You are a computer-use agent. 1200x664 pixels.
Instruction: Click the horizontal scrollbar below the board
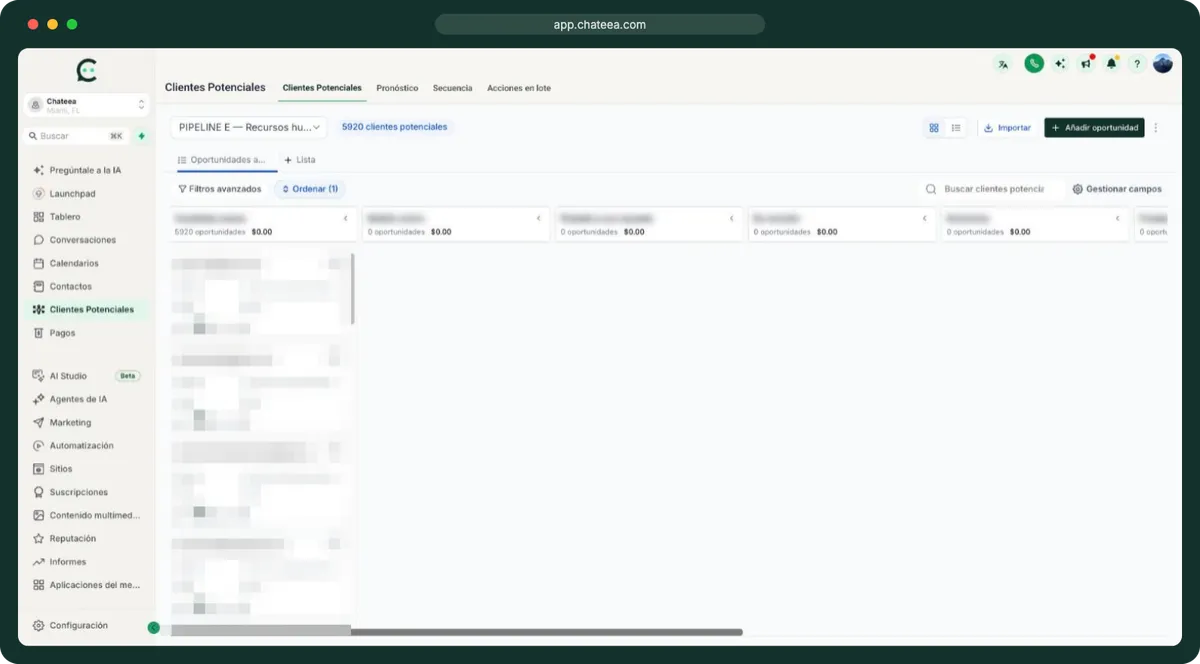point(457,632)
